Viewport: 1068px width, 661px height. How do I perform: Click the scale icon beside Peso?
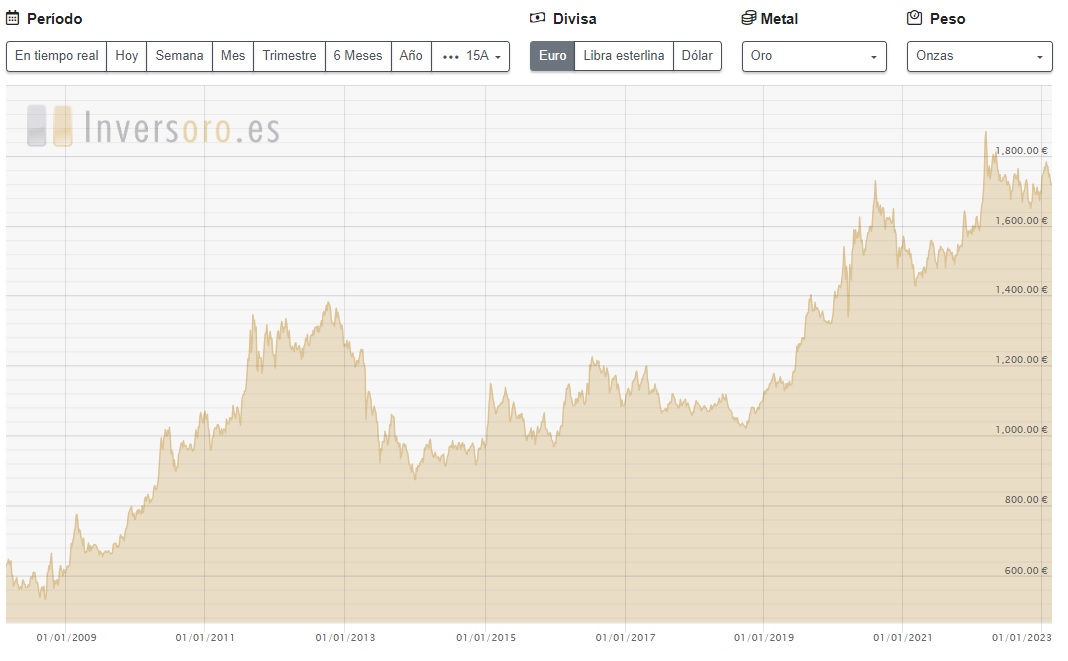[913, 18]
